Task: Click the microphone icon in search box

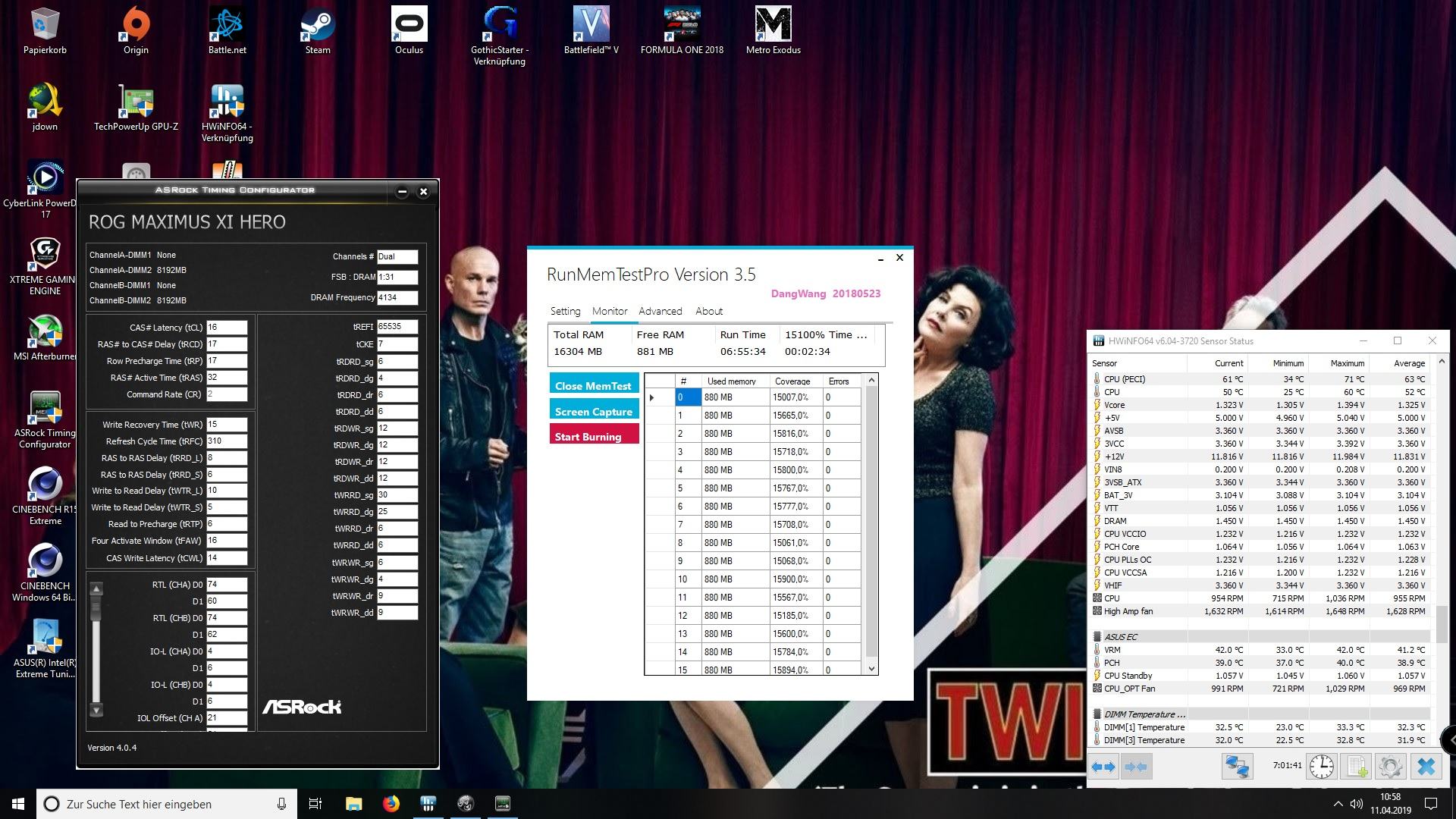Action: (x=281, y=804)
